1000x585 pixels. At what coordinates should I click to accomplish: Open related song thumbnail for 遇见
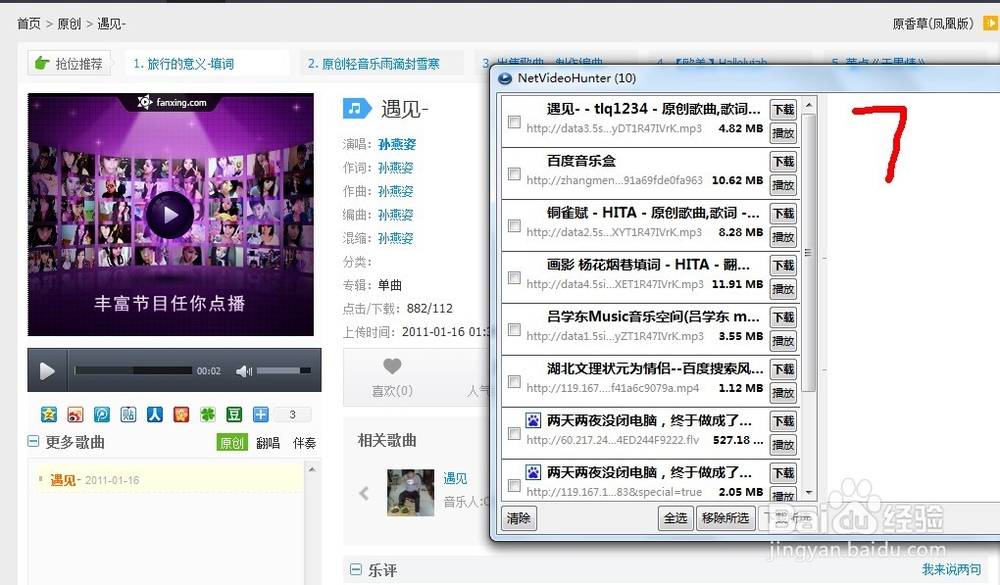[411, 492]
